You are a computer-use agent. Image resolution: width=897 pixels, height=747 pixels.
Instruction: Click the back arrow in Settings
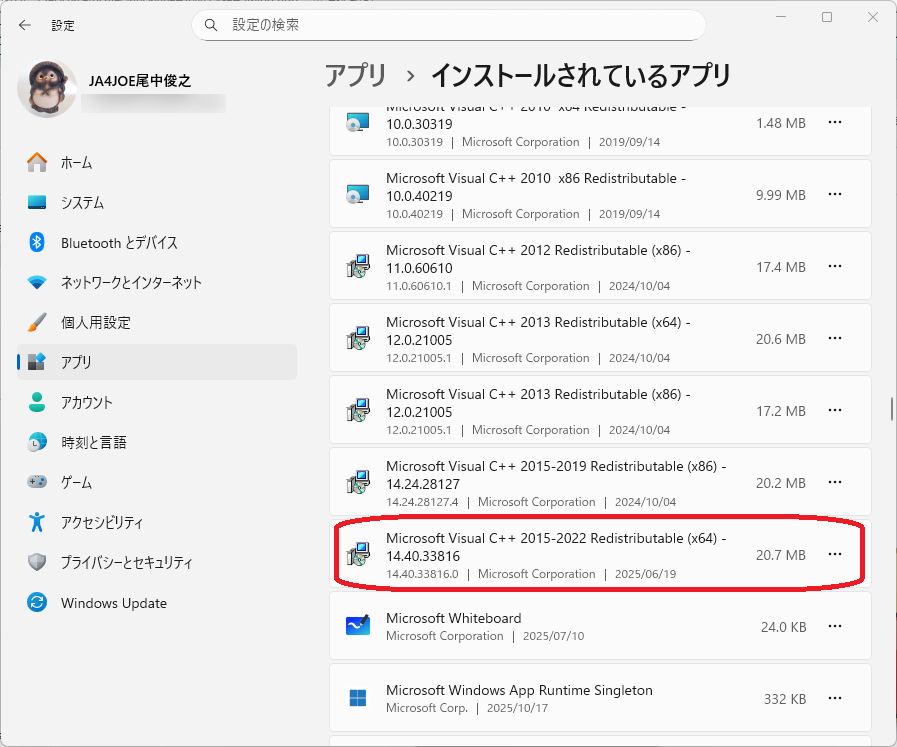(25, 25)
